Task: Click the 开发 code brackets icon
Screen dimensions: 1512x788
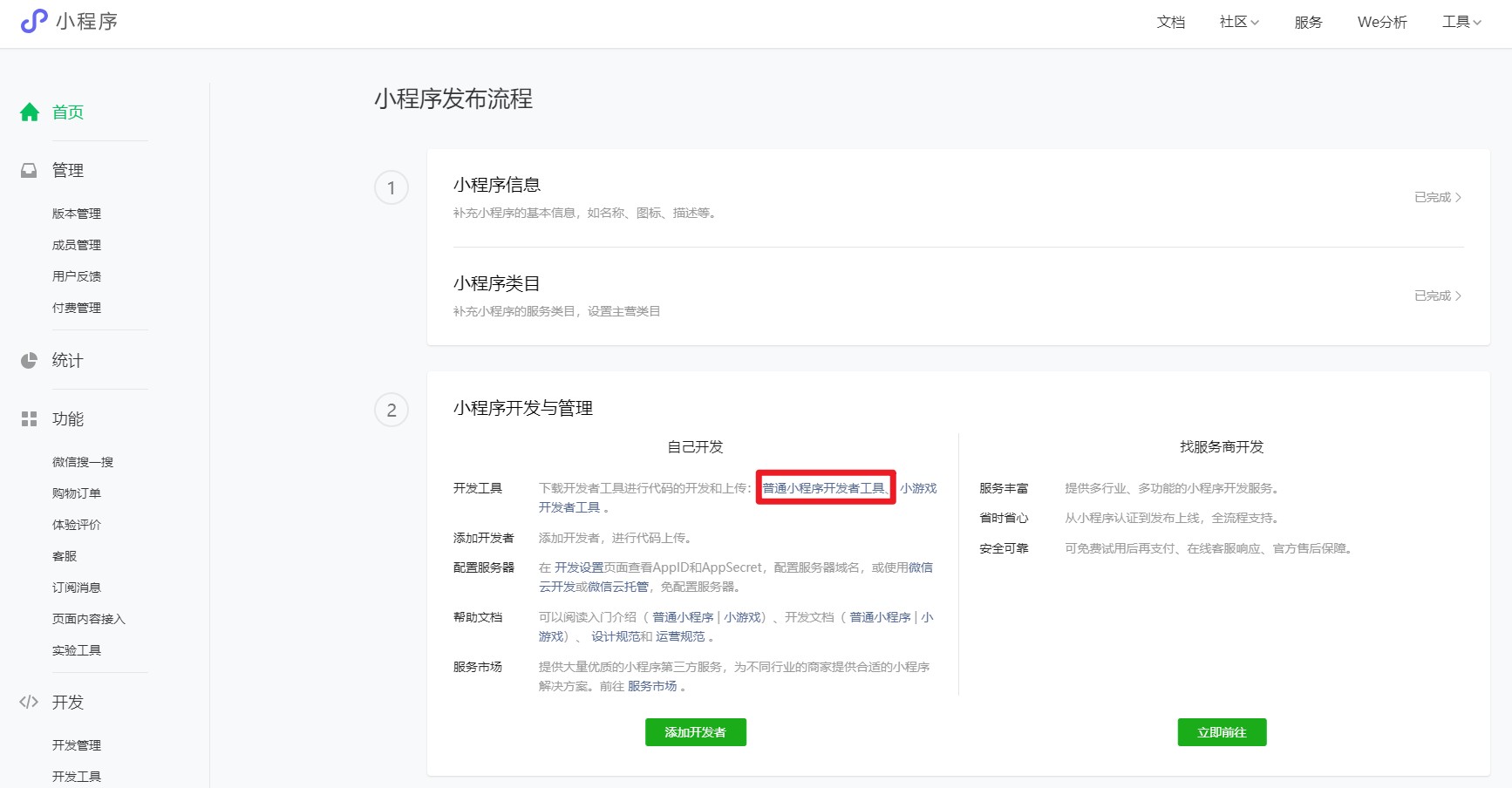Action: pyautogui.click(x=29, y=703)
